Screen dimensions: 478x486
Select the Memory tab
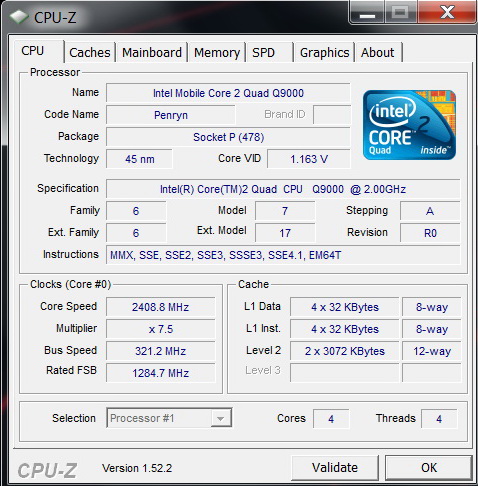click(217, 52)
